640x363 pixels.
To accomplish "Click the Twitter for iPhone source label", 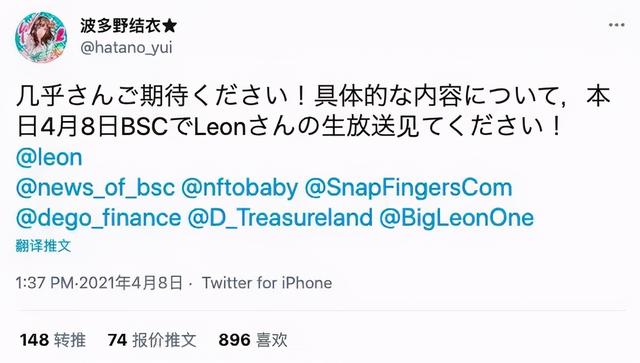I will click(x=267, y=283).
